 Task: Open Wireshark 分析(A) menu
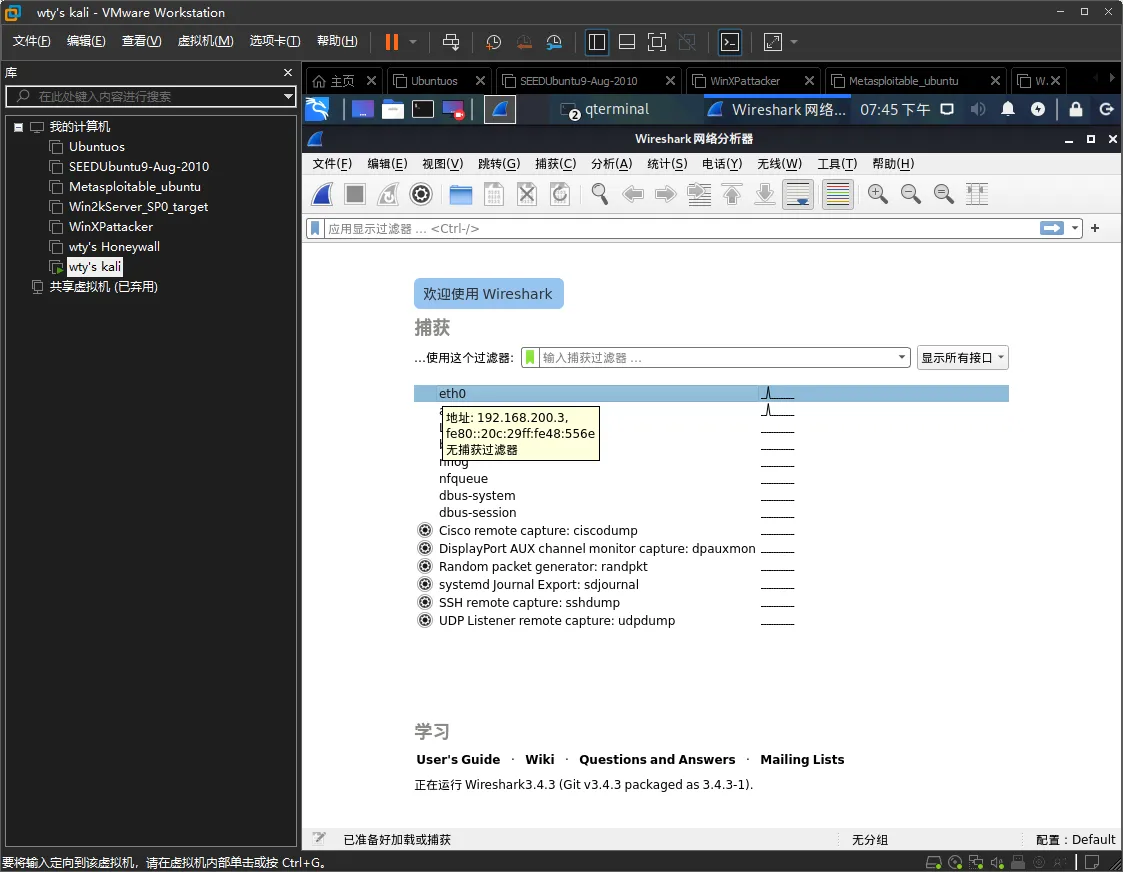[x=612, y=164]
